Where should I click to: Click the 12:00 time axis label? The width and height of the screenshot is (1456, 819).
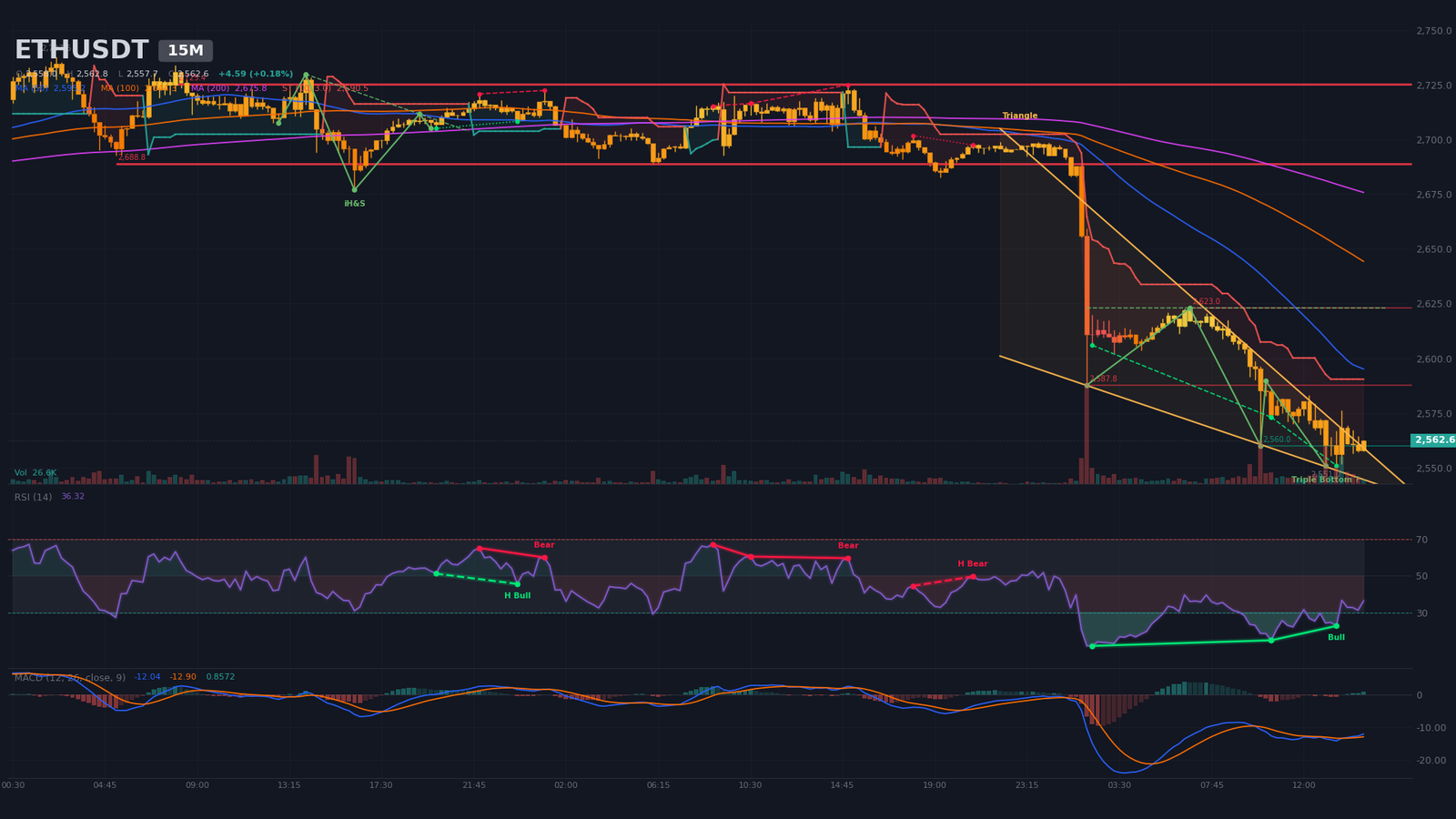(x=1304, y=785)
